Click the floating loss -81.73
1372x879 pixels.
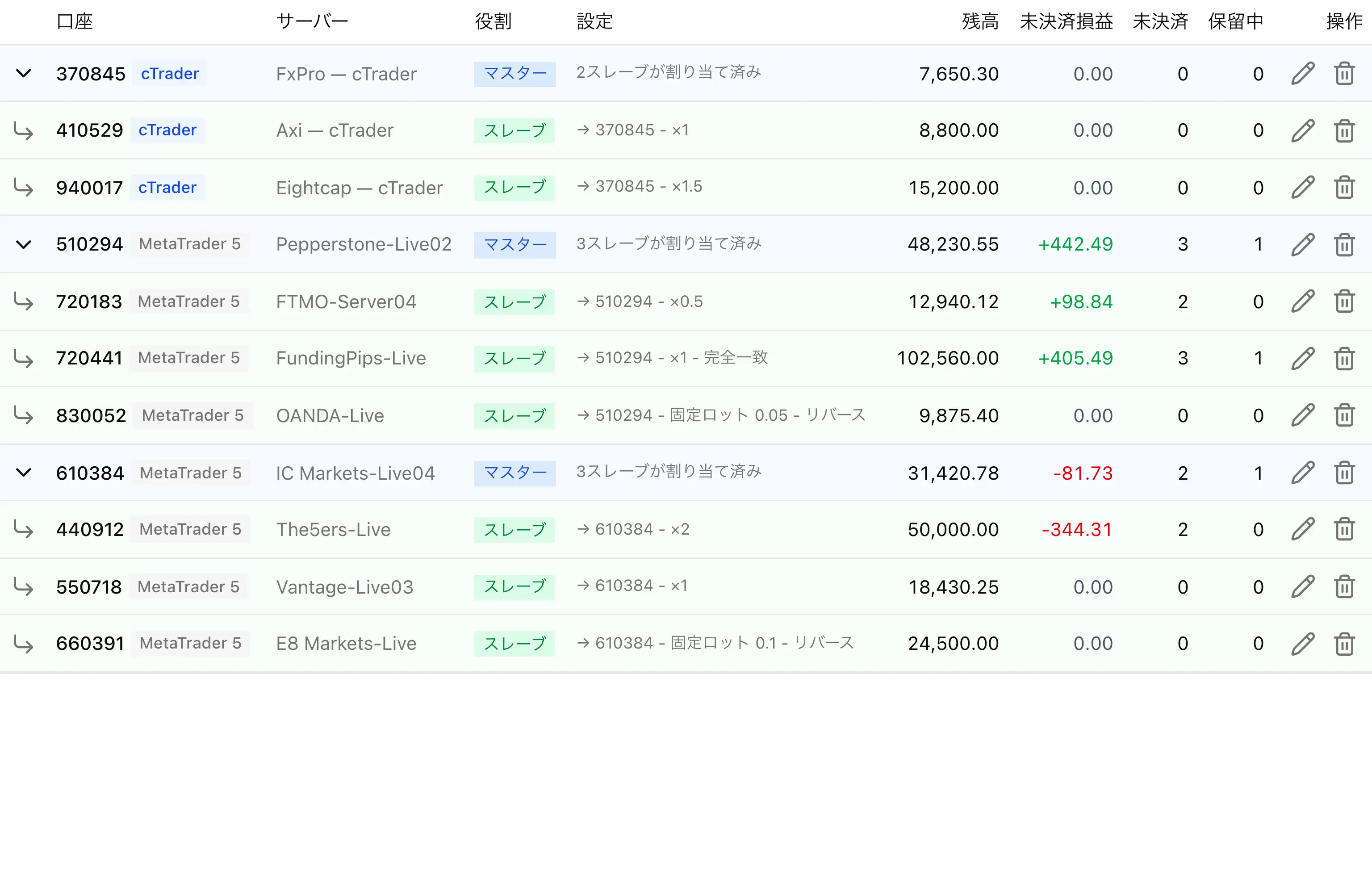pos(1083,473)
